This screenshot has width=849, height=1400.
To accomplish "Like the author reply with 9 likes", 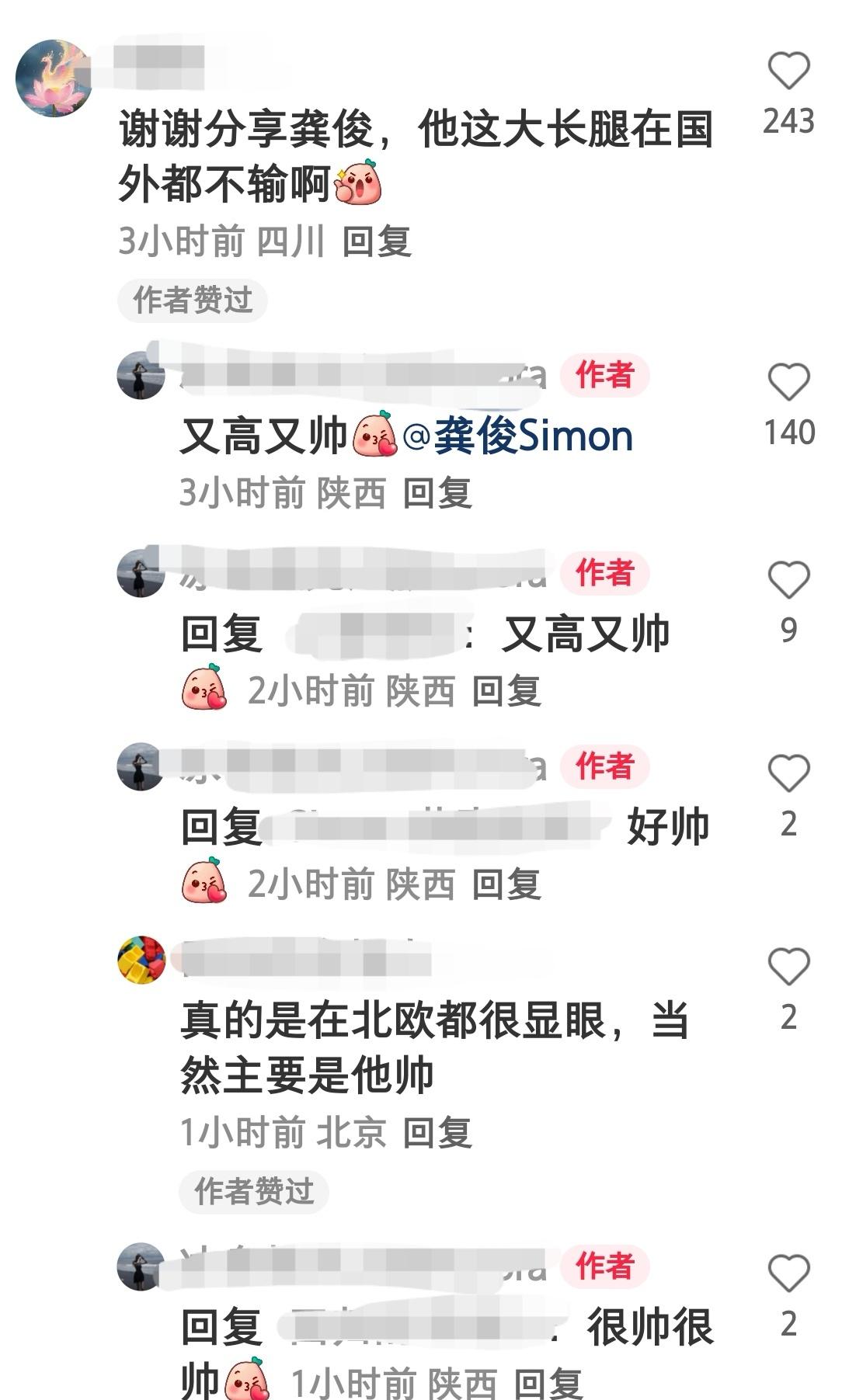I will 788,579.
